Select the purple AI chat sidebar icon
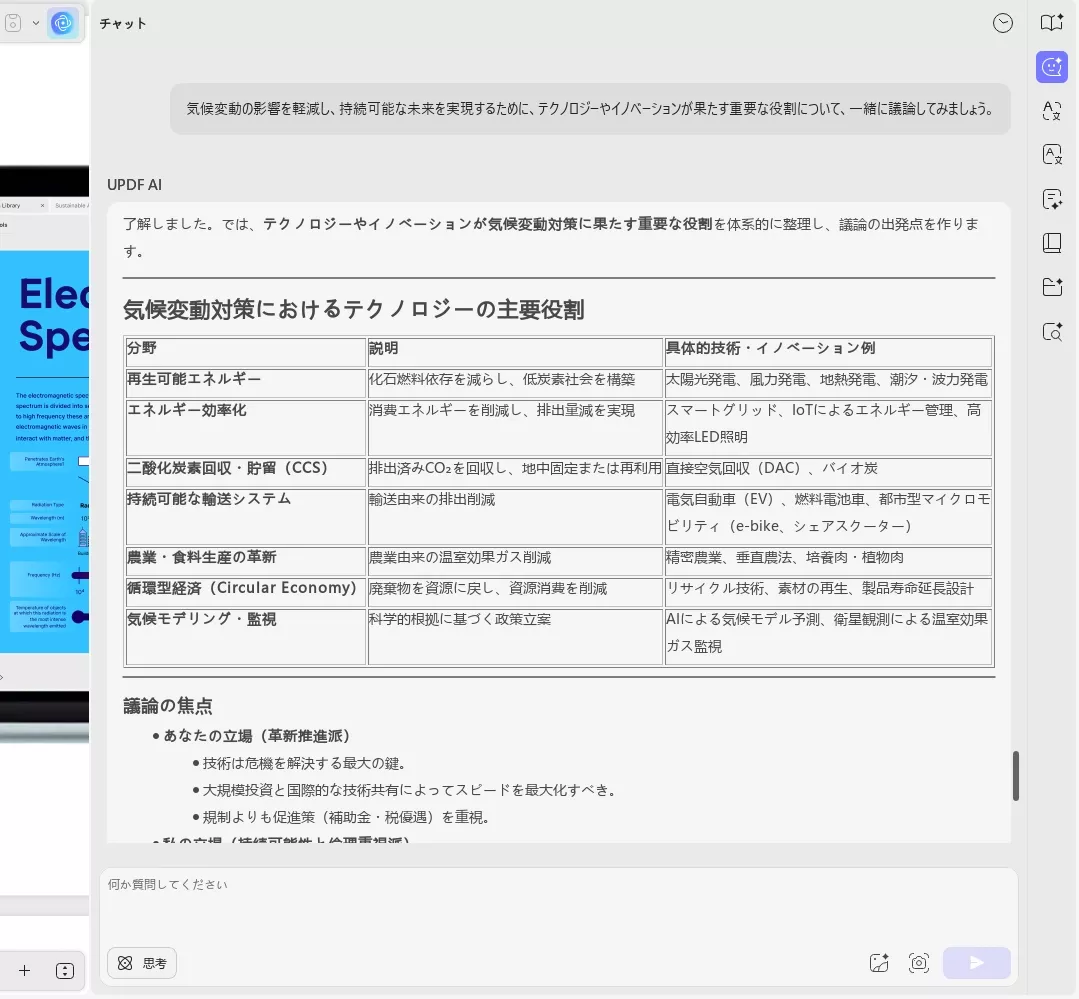Screen dimensions: 1079x999 click(x=1051, y=67)
